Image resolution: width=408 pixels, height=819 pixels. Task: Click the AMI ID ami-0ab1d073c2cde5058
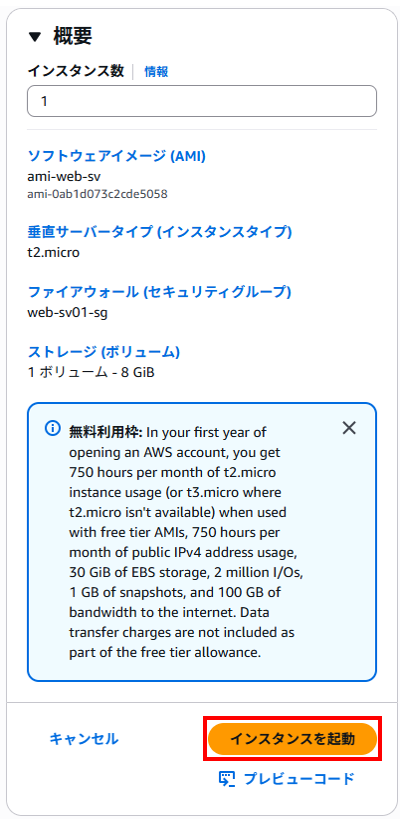97,194
